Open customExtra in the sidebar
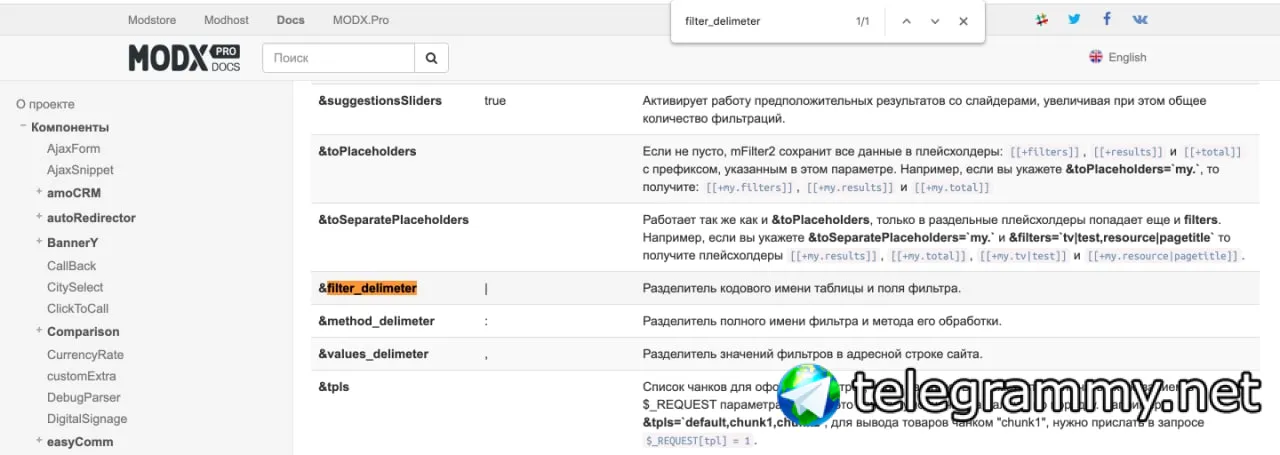The height and width of the screenshot is (455, 1280). click(x=81, y=376)
